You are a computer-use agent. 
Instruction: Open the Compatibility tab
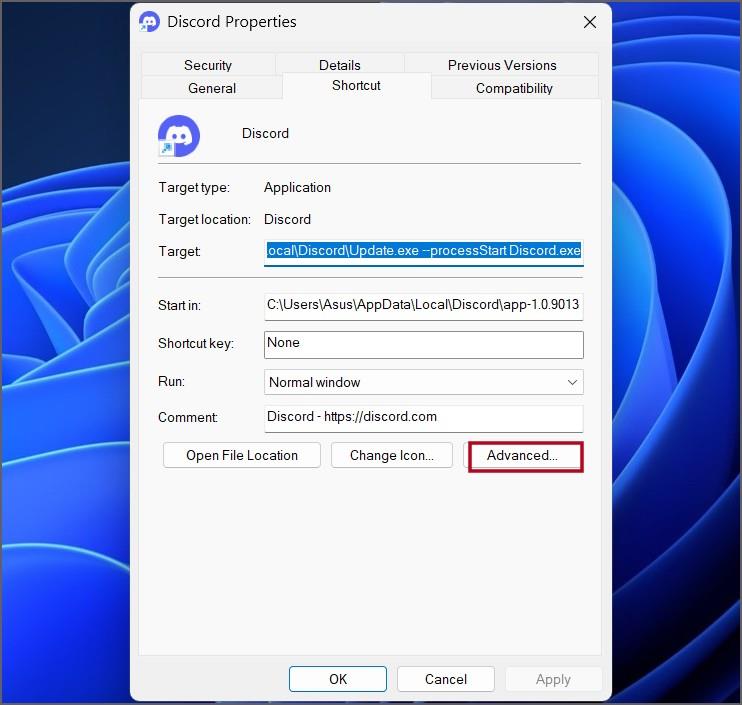click(514, 88)
